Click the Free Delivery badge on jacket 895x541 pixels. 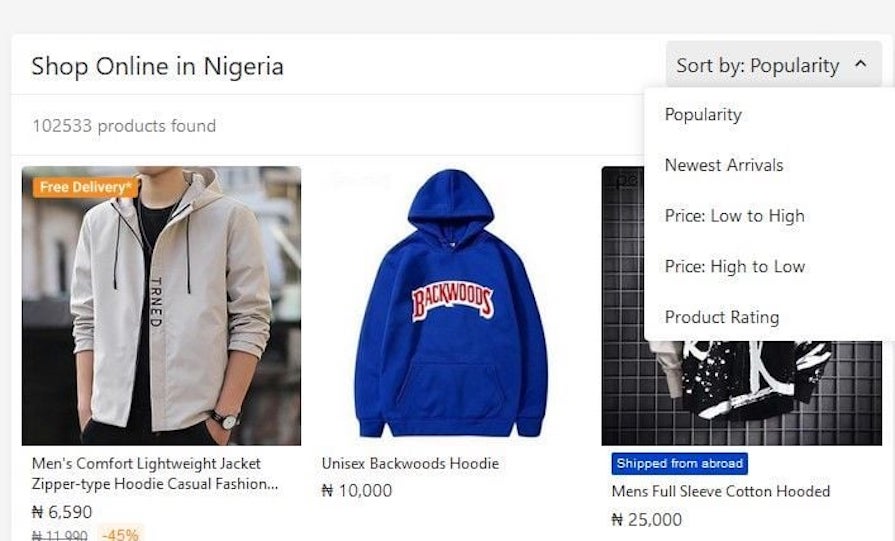pos(85,187)
